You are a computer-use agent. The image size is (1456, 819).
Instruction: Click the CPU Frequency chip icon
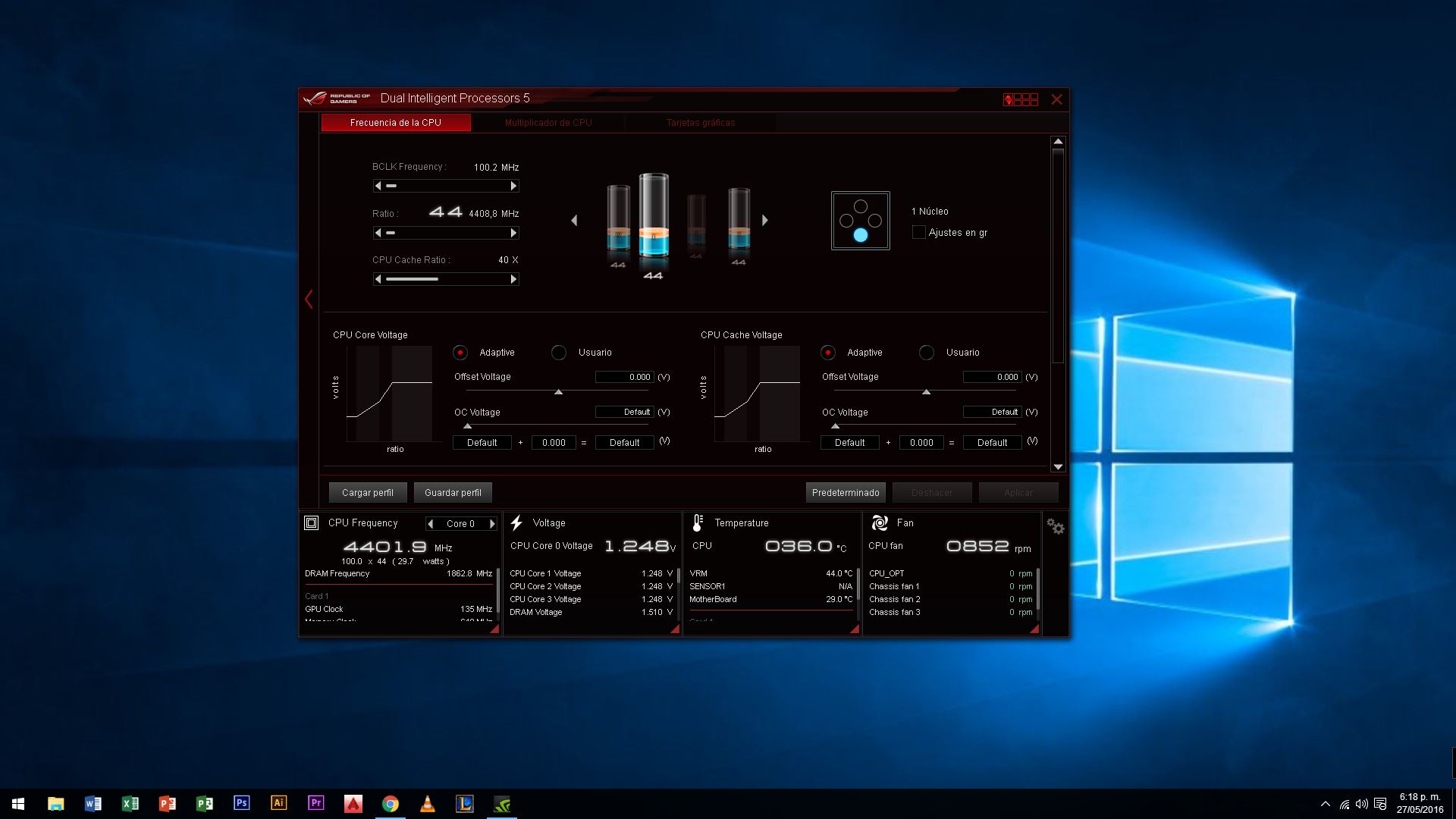(x=311, y=522)
